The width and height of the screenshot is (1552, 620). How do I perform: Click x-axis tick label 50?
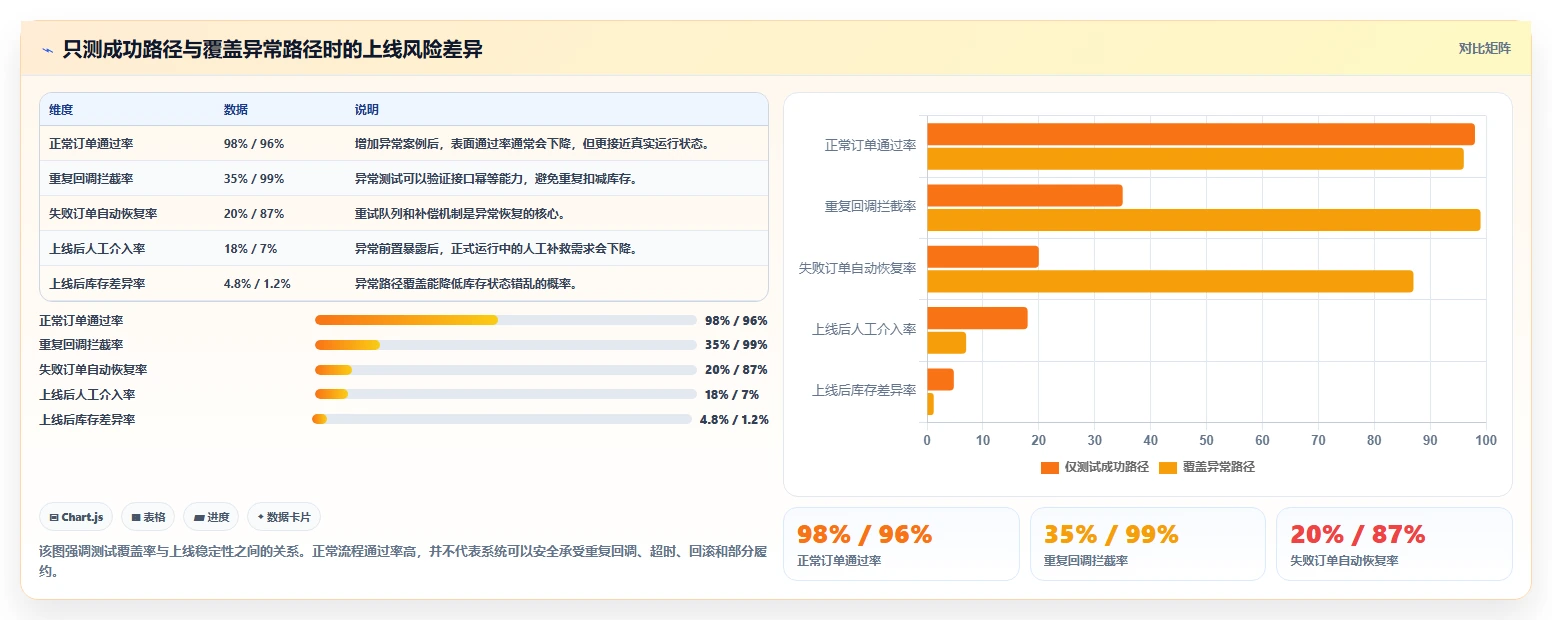tap(1207, 440)
